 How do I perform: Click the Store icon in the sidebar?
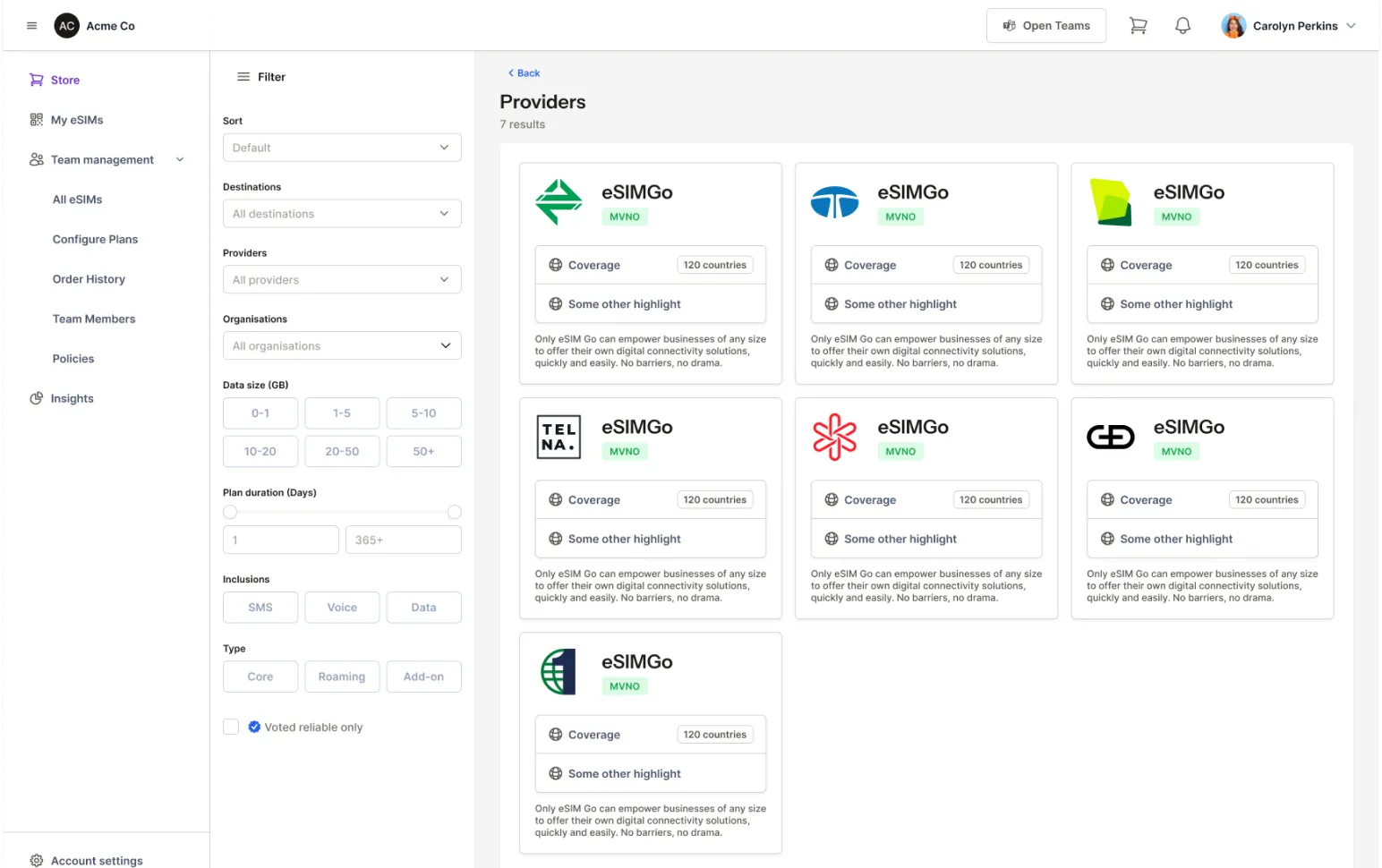click(x=37, y=80)
